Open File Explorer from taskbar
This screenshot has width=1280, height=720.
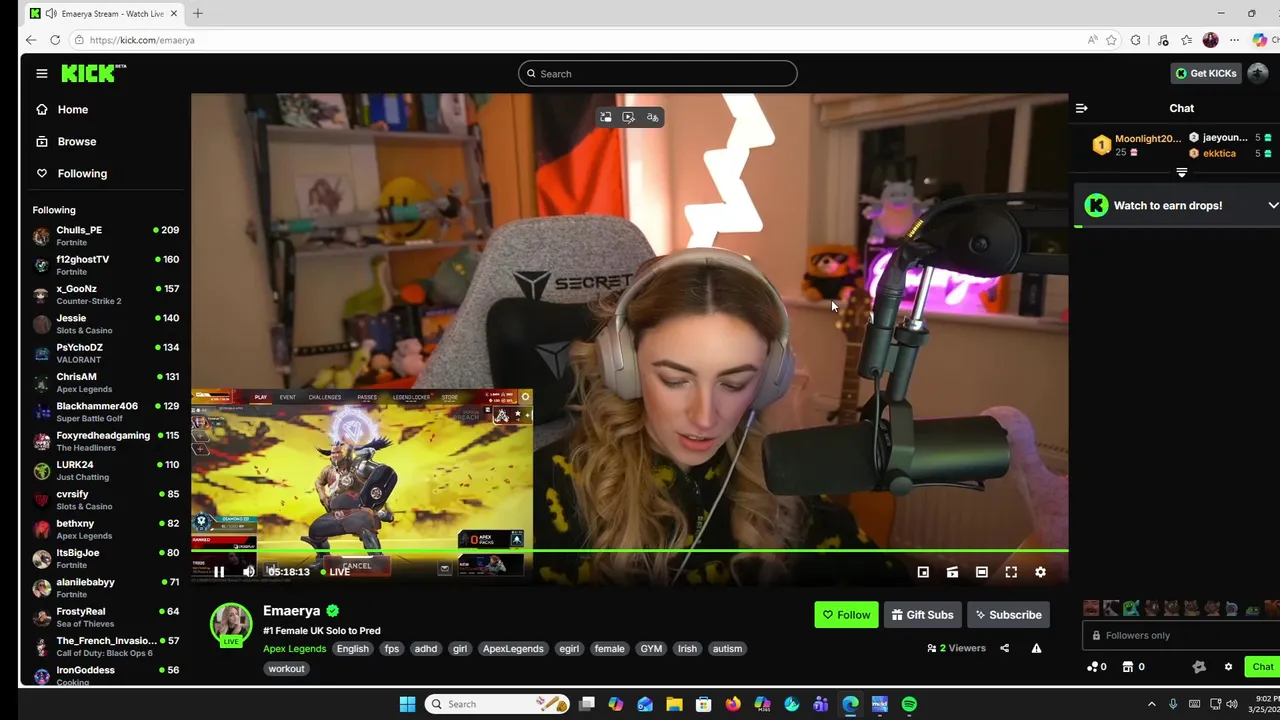[x=674, y=704]
